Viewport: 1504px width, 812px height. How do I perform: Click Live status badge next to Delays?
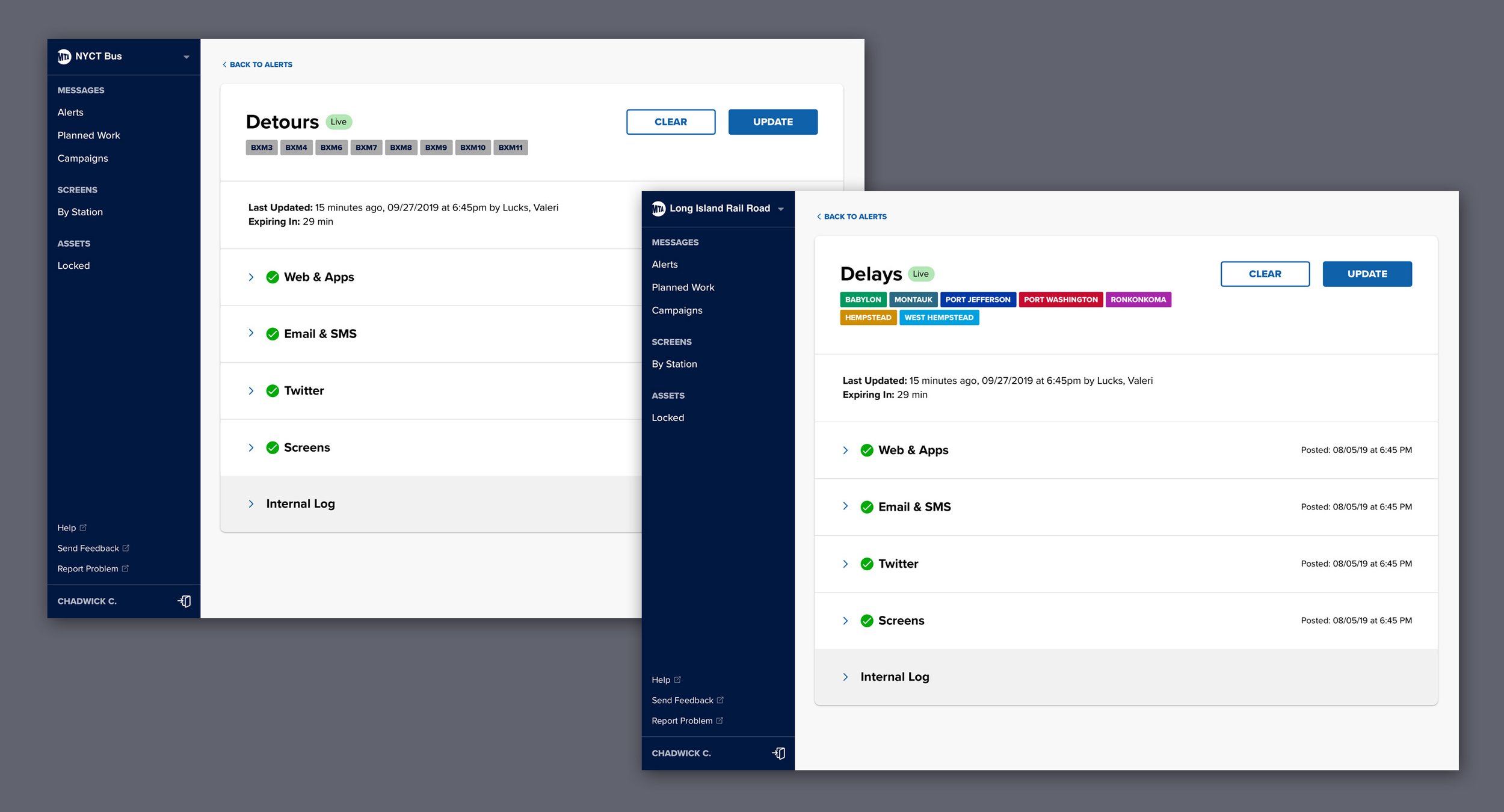click(921, 274)
